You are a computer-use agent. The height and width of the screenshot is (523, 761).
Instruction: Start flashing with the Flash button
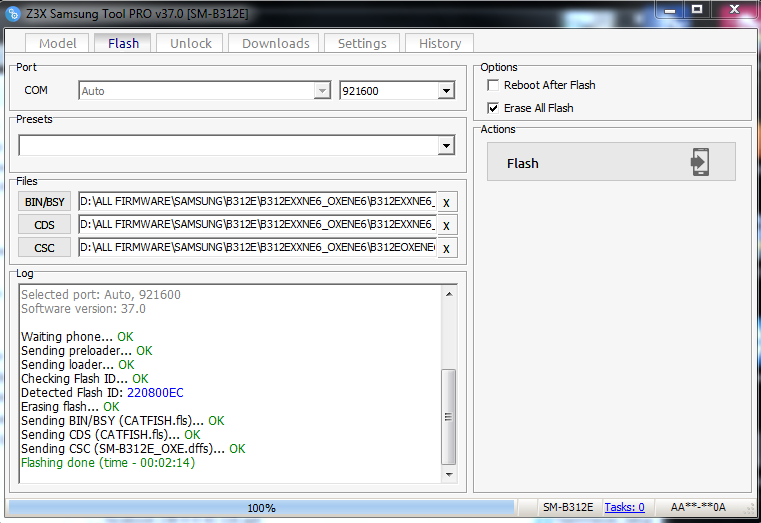pos(611,162)
